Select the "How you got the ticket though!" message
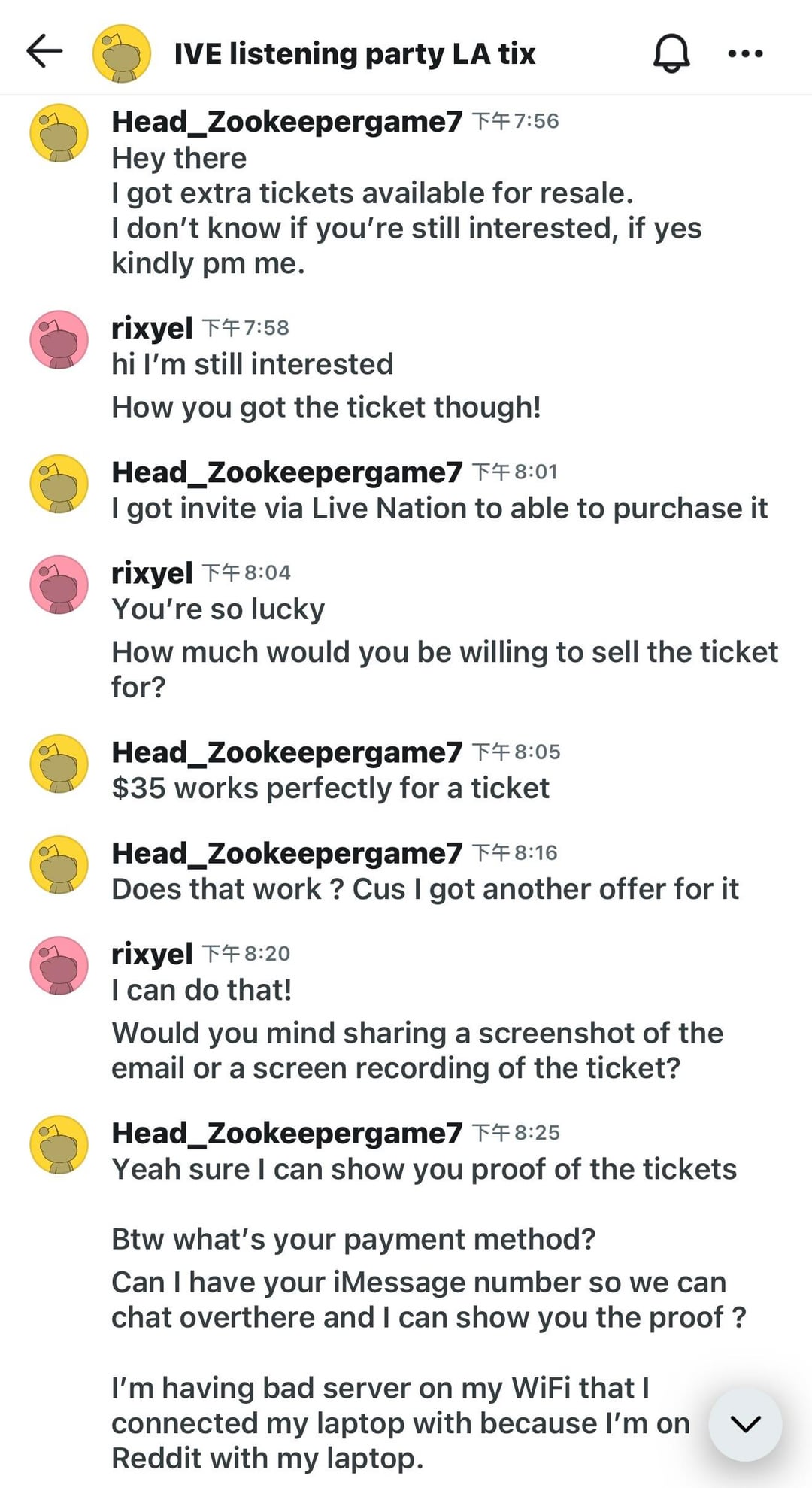This screenshot has height=1488, width=812. [326, 408]
